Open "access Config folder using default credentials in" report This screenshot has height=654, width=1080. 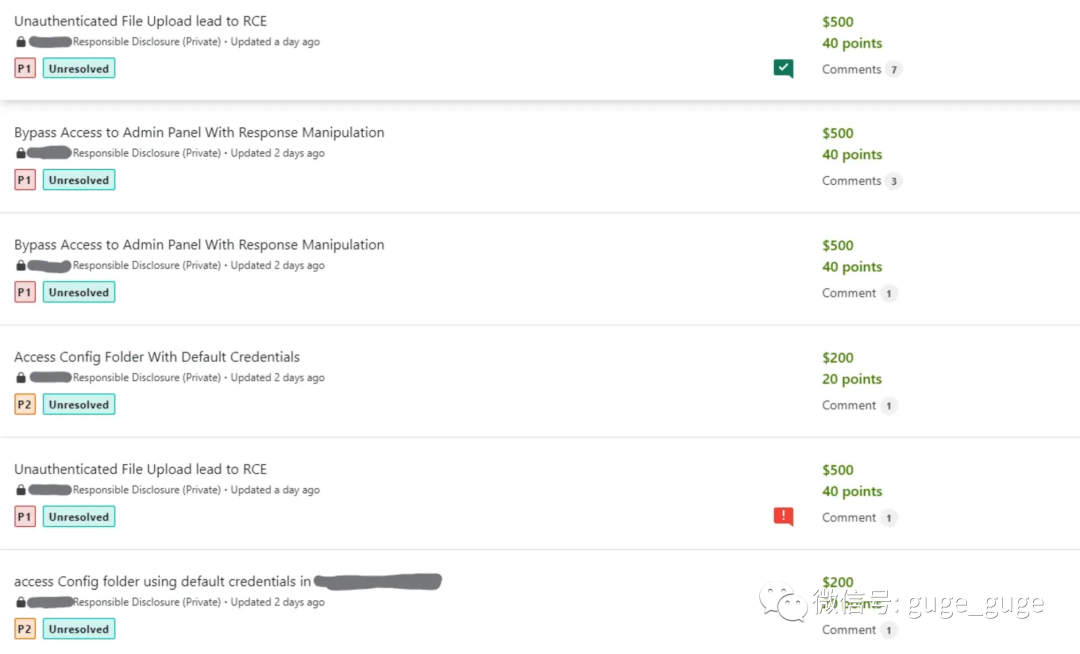[162, 581]
